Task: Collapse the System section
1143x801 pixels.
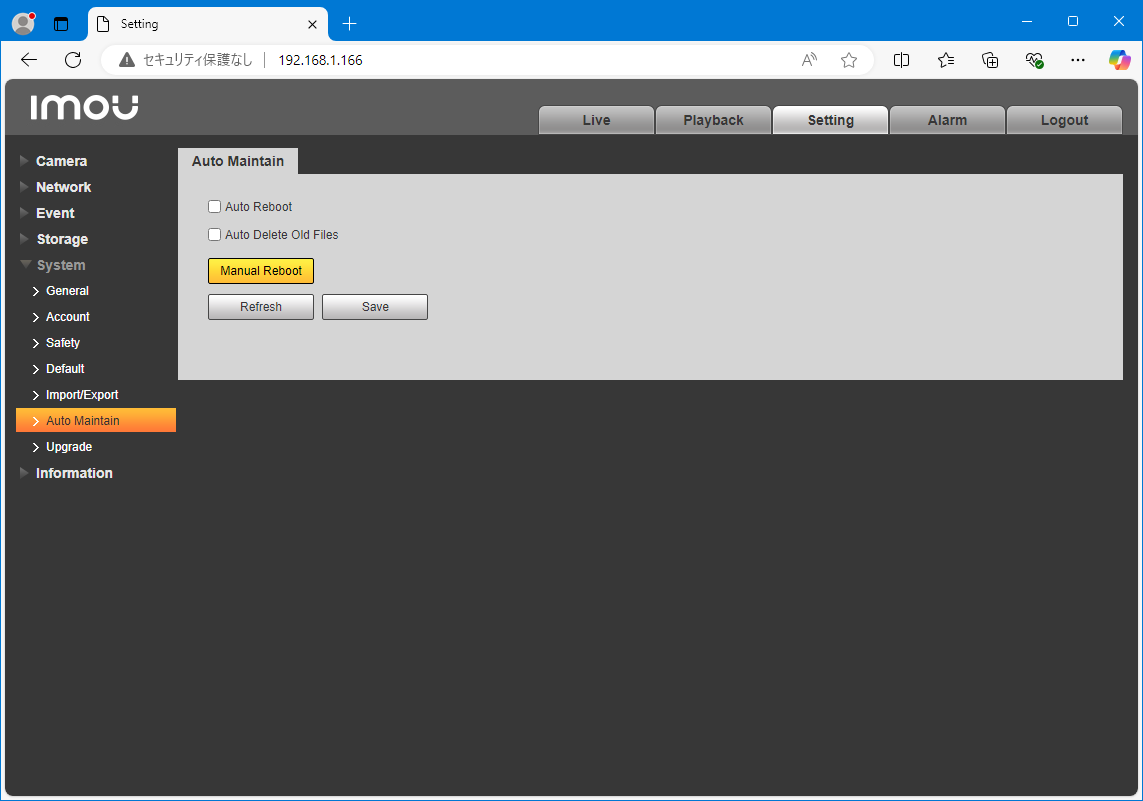Action: pos(61,265)
